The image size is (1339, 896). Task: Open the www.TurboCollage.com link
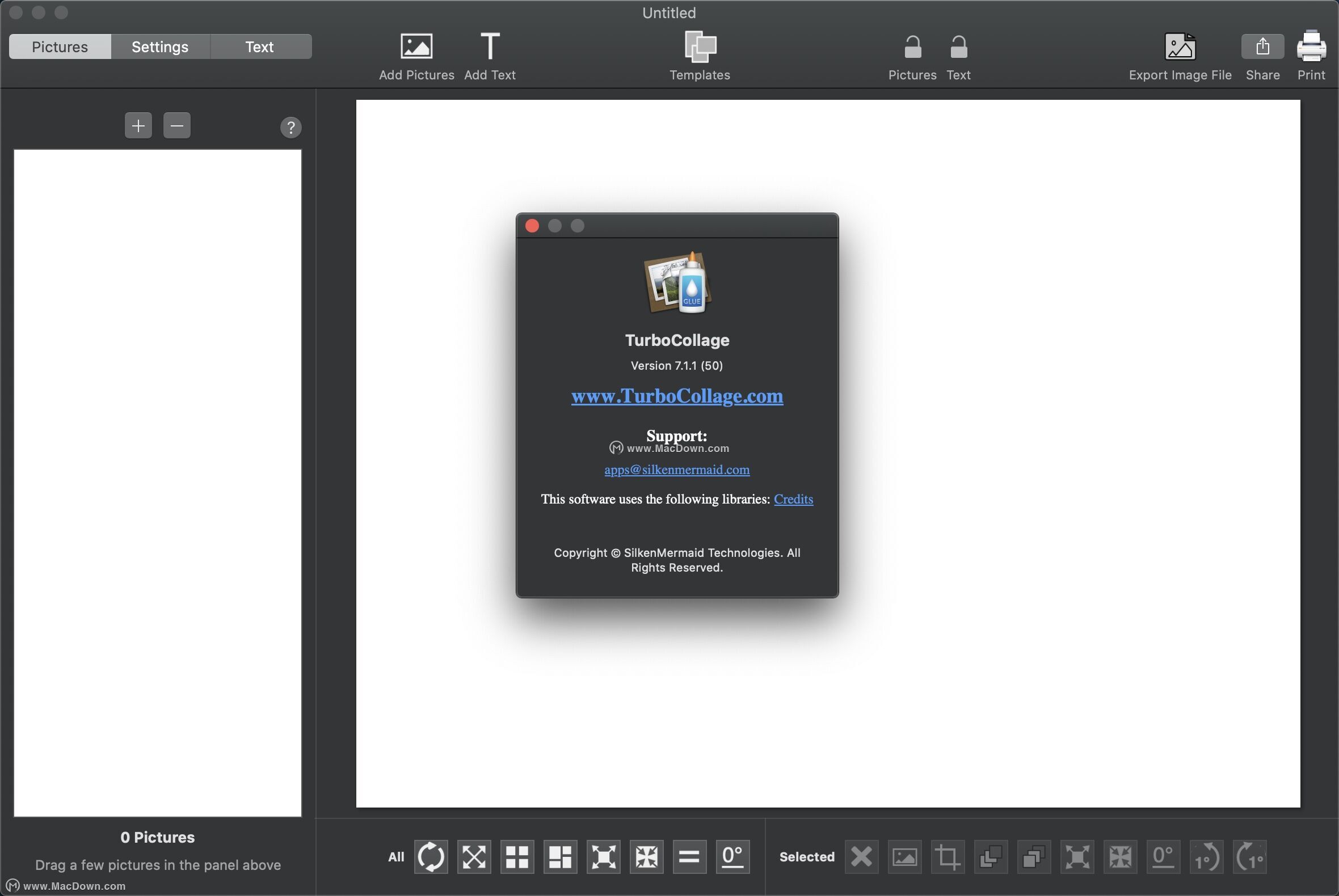pos(677,396)
